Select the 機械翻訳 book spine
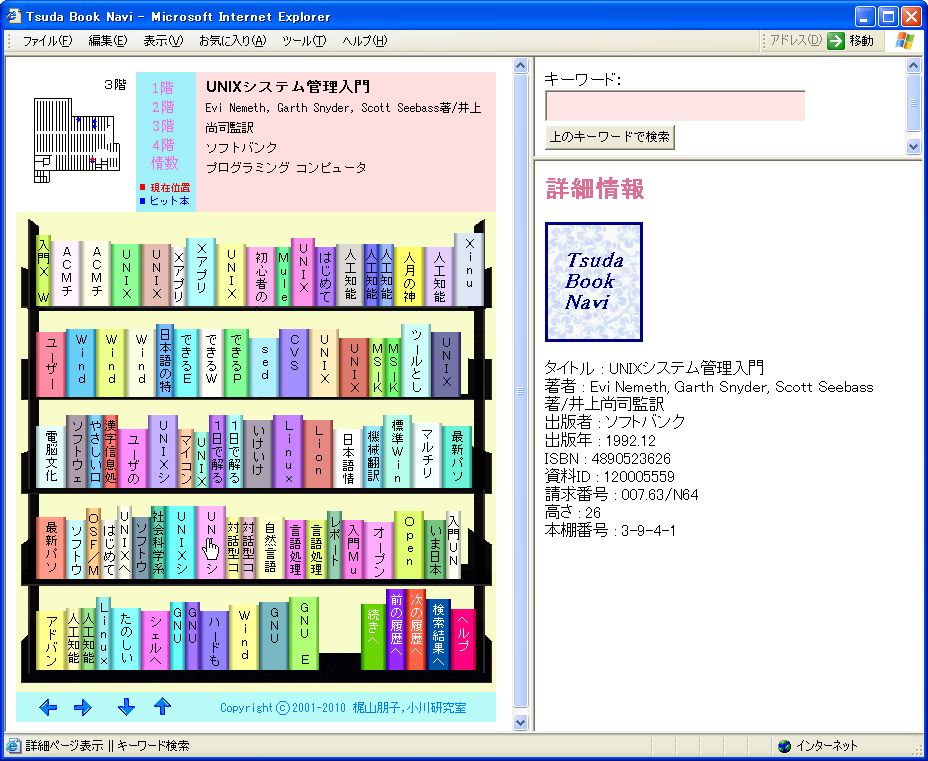This screenshot has height=761, width=928. (x=373, y=456)
